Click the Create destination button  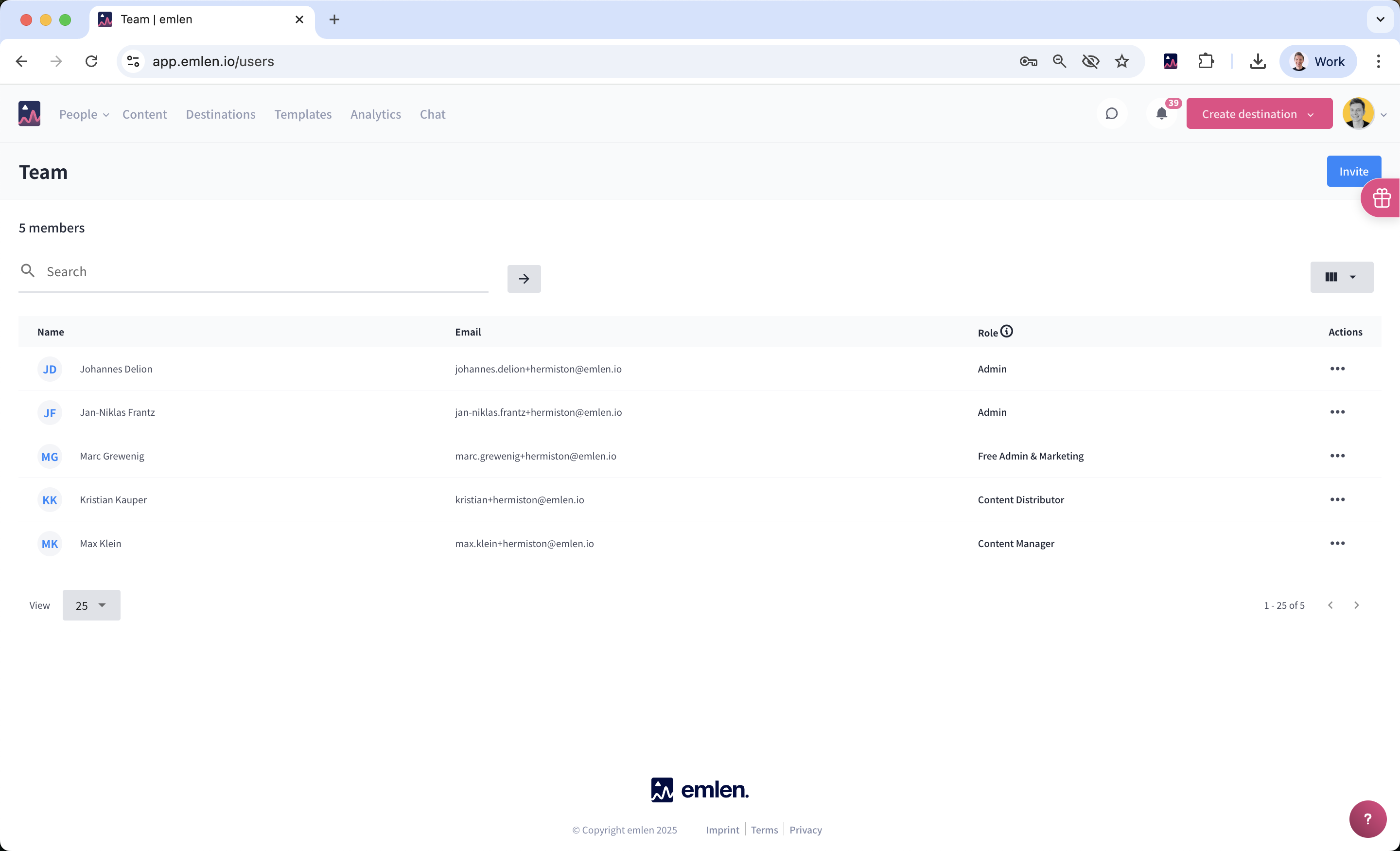(1259, 114)
